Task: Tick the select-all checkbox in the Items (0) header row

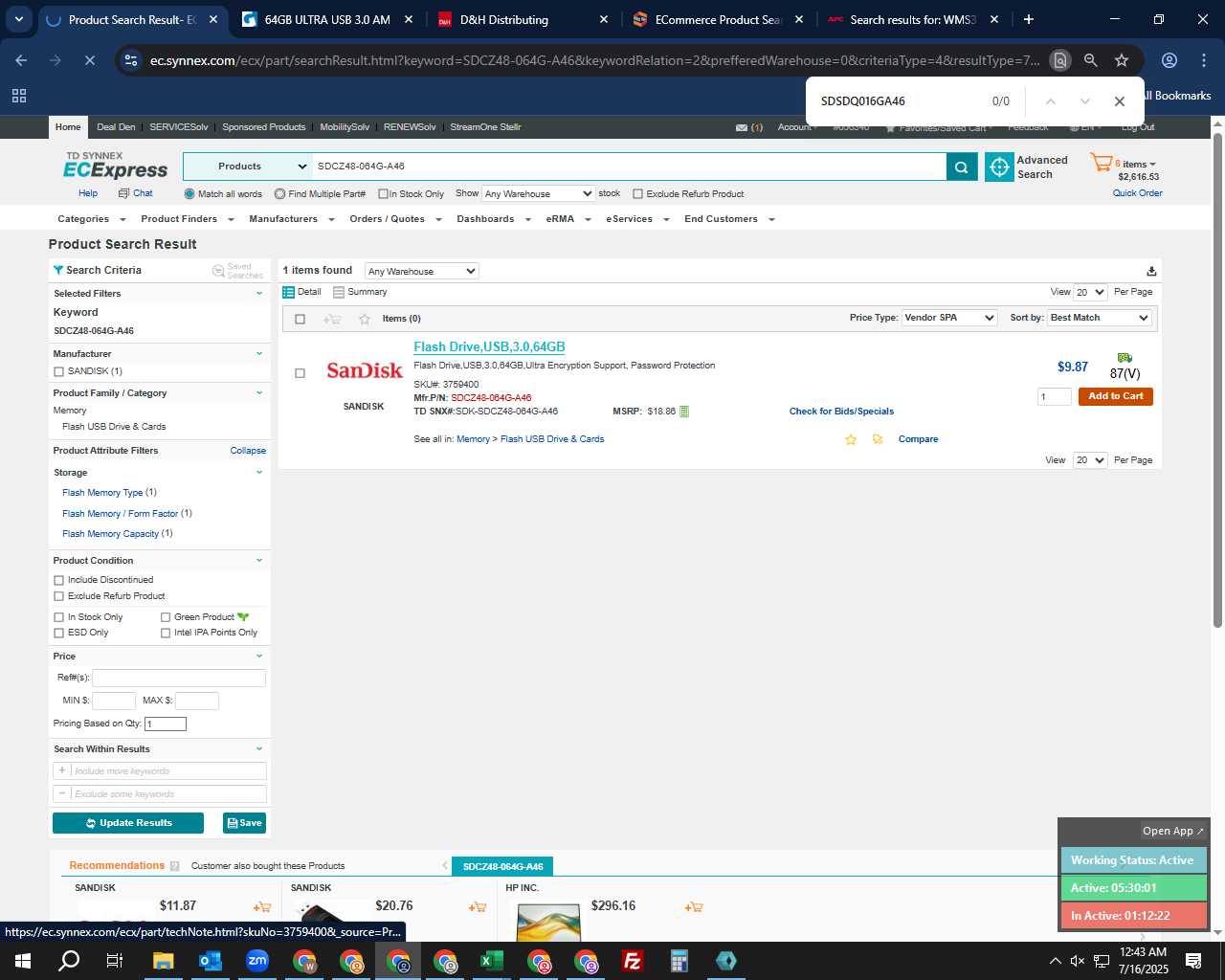Action: (x=300, y=319)
